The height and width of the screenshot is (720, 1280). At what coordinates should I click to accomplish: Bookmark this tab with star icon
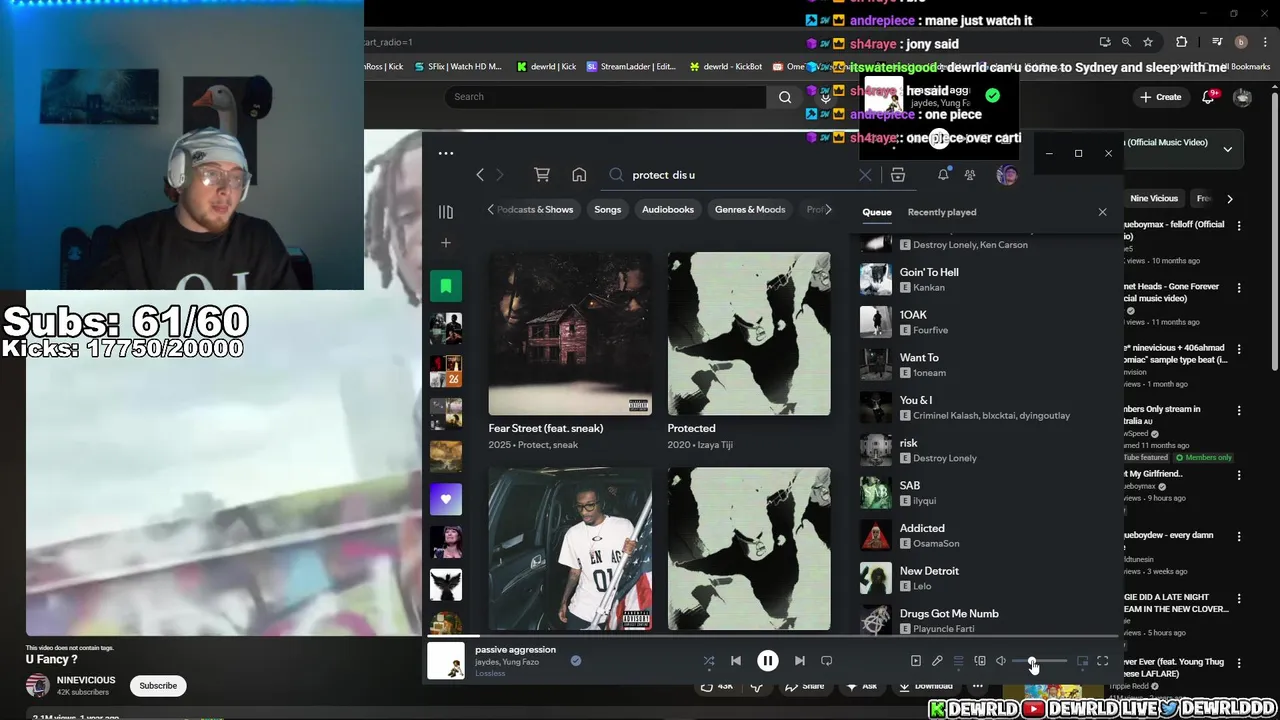pos(1148,42)
